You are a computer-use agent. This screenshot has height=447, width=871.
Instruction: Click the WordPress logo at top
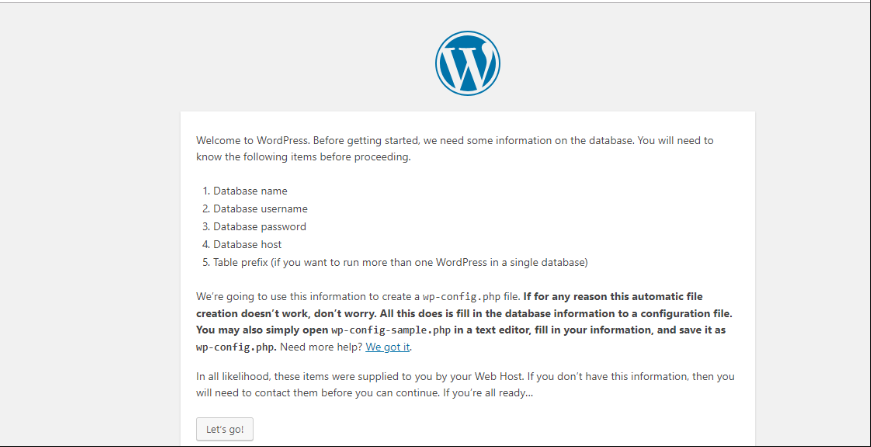pyautogui.click(x=467, y=63)
